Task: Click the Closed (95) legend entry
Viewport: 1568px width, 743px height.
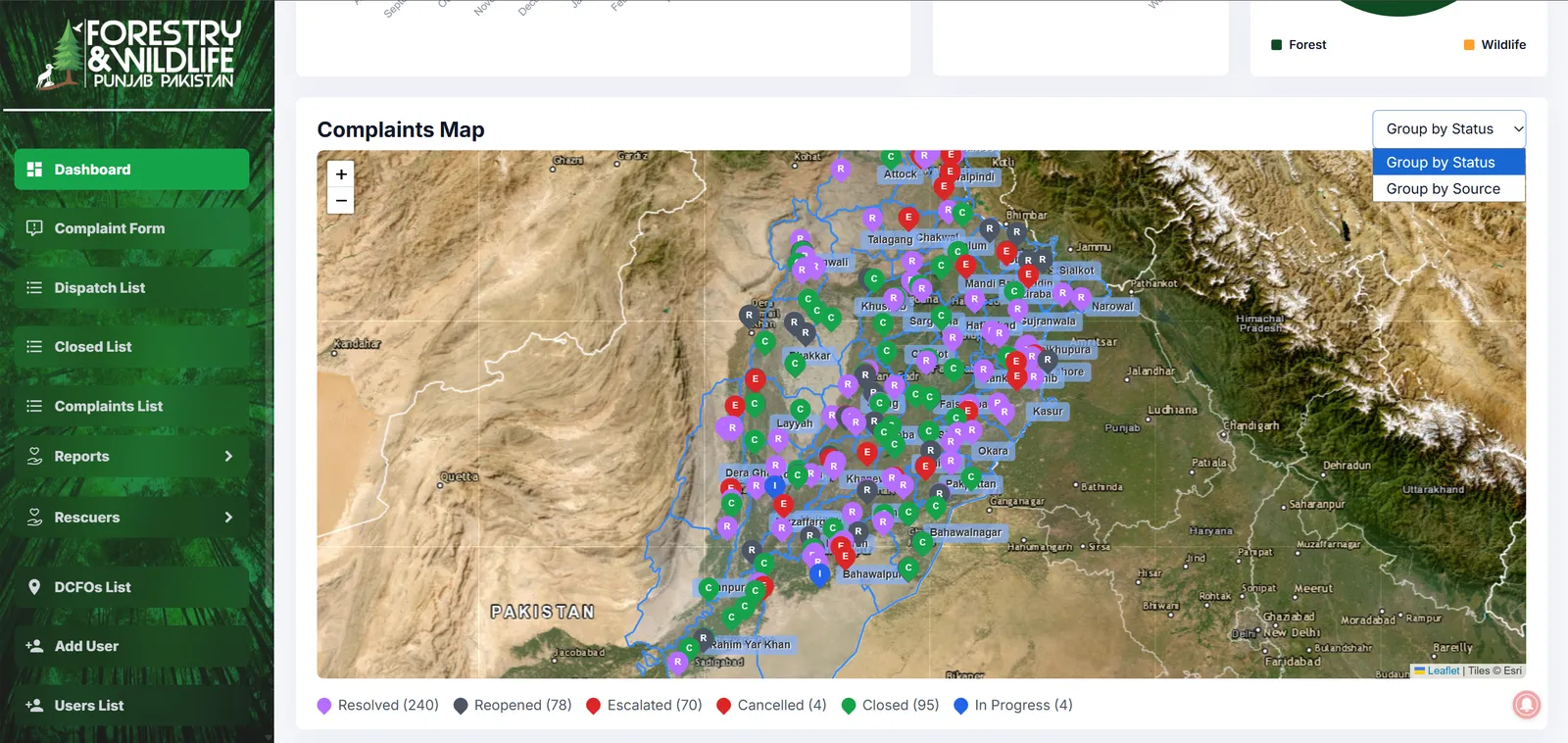Action: point(890,706)
